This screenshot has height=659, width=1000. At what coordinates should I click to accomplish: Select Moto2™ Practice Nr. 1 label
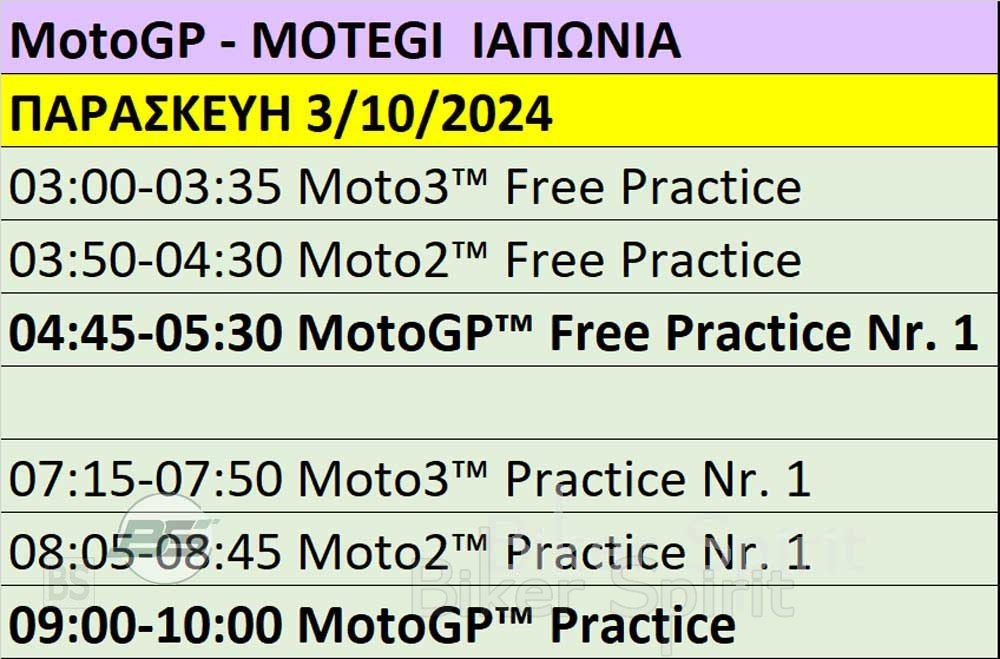(x=554, y=552)
